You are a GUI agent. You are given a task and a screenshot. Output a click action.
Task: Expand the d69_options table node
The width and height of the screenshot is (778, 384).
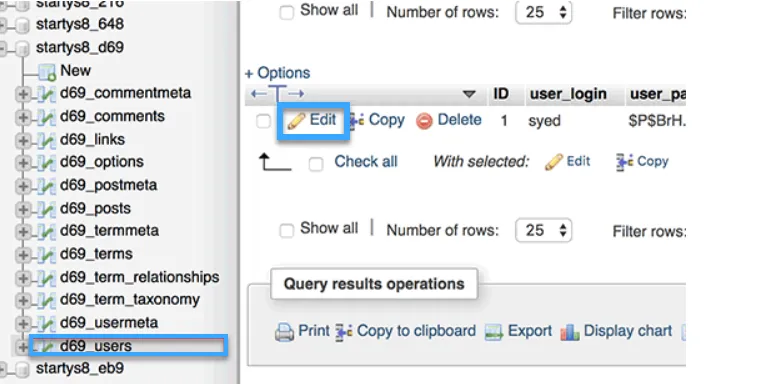[x=22, y=163]
